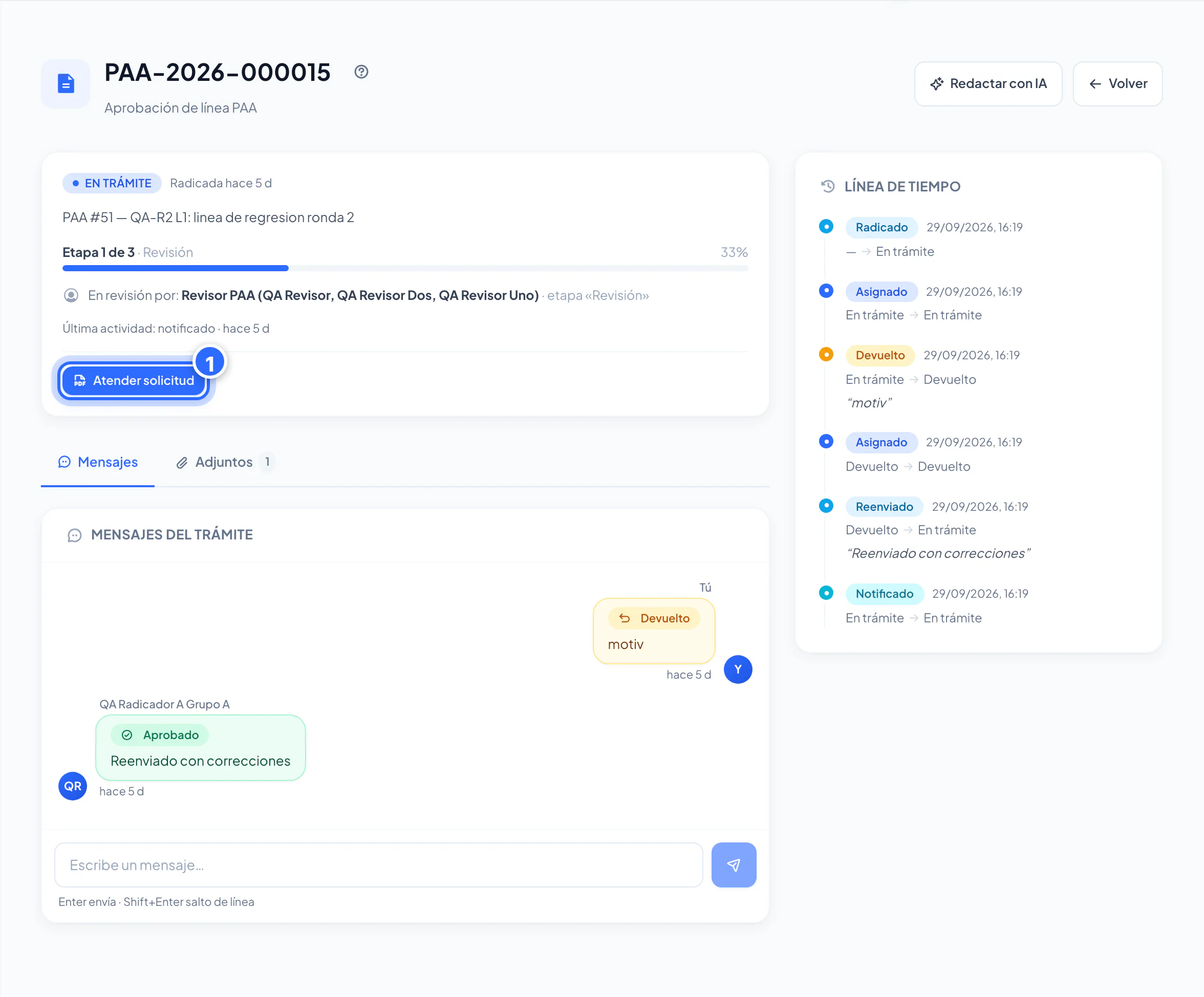The height and width of the screenshot is (997, 1204).
Task: Click the blue Y user avatar
Action: click(738, 669)
